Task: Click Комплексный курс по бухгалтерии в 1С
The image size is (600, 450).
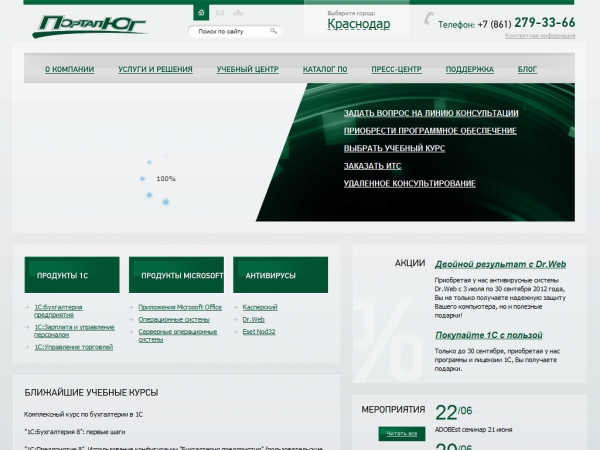Action: tap(83, 414)
